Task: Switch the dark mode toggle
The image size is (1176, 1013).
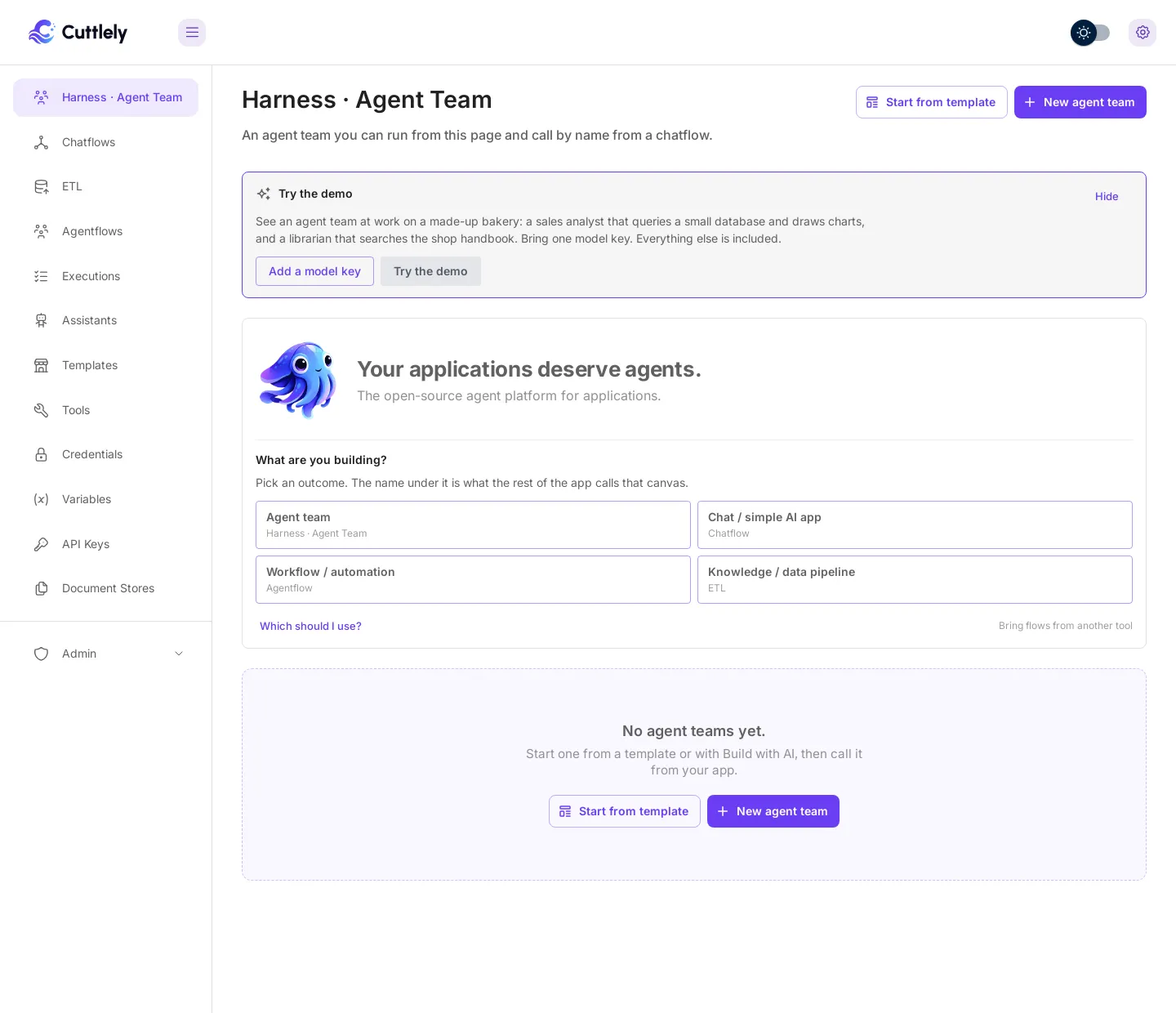Action: click(1090, 33)
